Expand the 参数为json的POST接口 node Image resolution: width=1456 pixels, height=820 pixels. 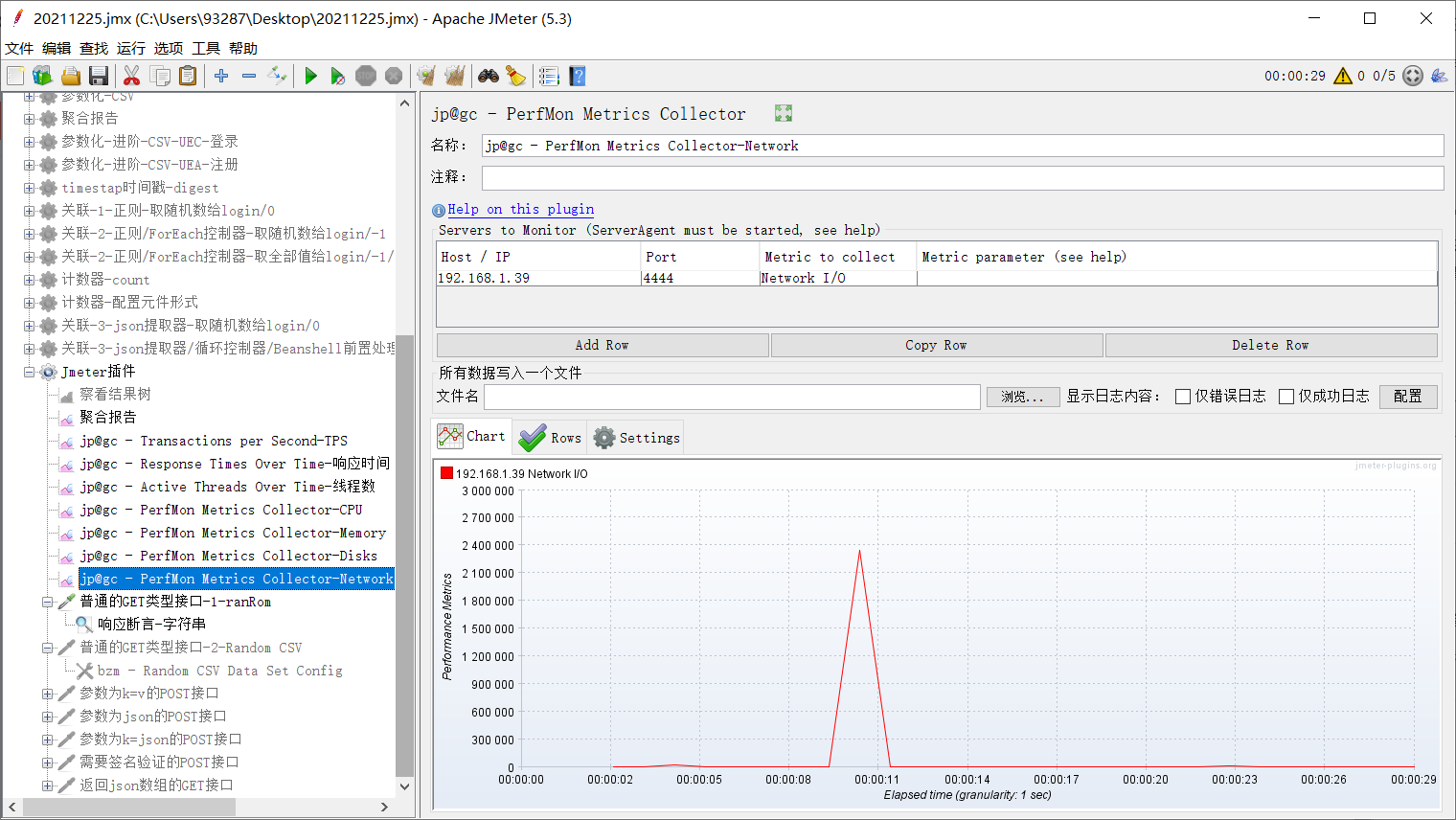[x=47, y=717]
